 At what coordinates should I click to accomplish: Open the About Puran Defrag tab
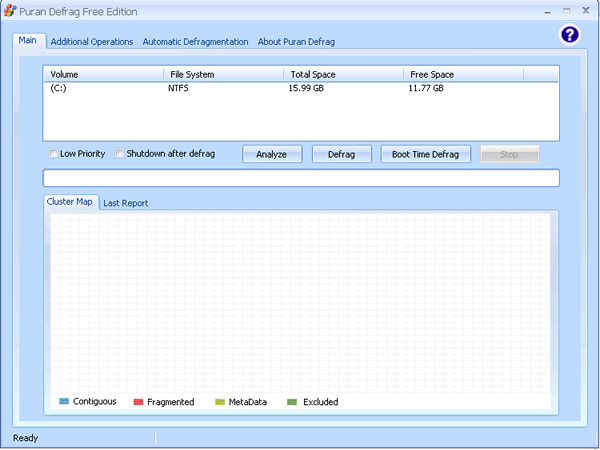pyautogui.click(x=296, y=42)
